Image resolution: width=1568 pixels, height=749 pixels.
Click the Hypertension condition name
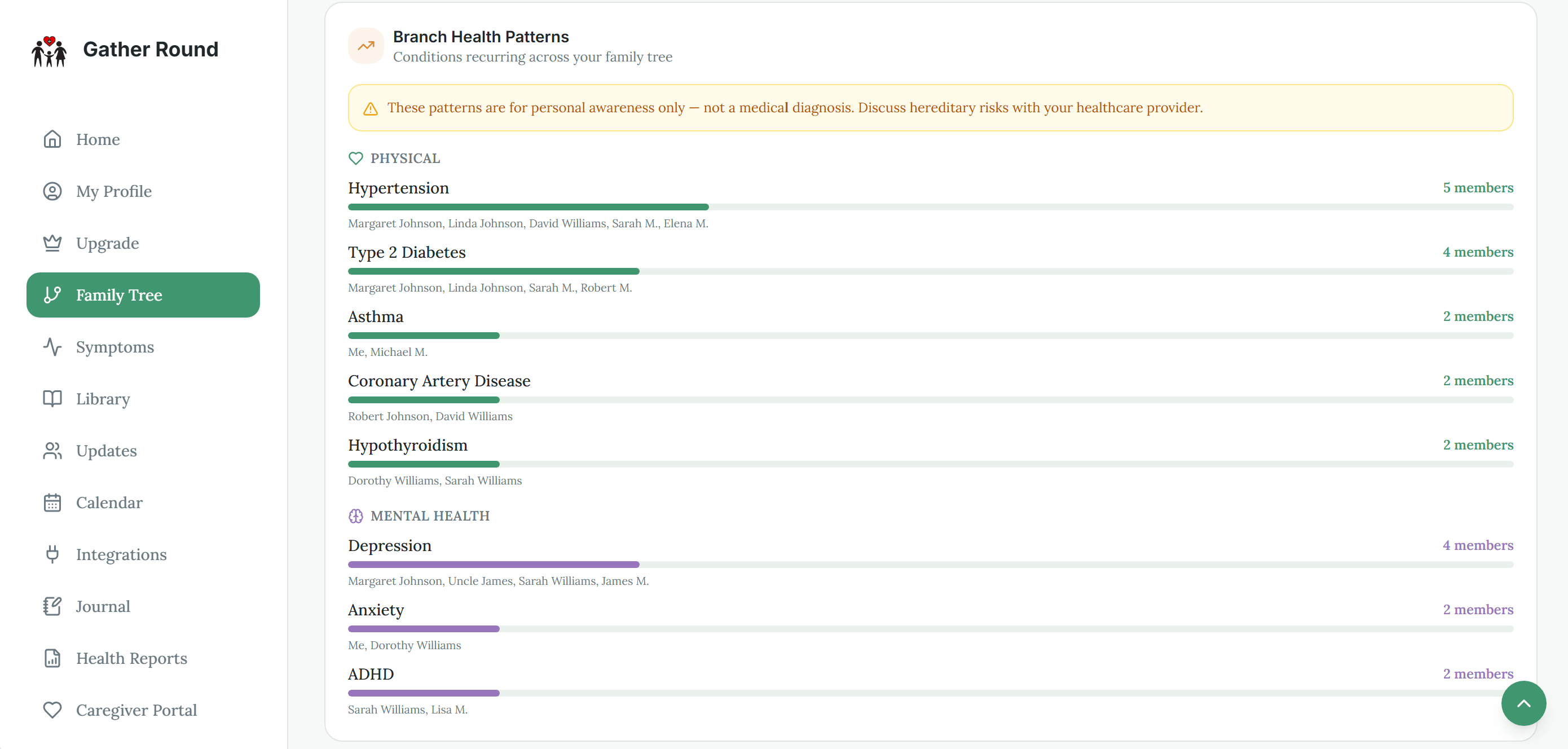coord(398,188)
